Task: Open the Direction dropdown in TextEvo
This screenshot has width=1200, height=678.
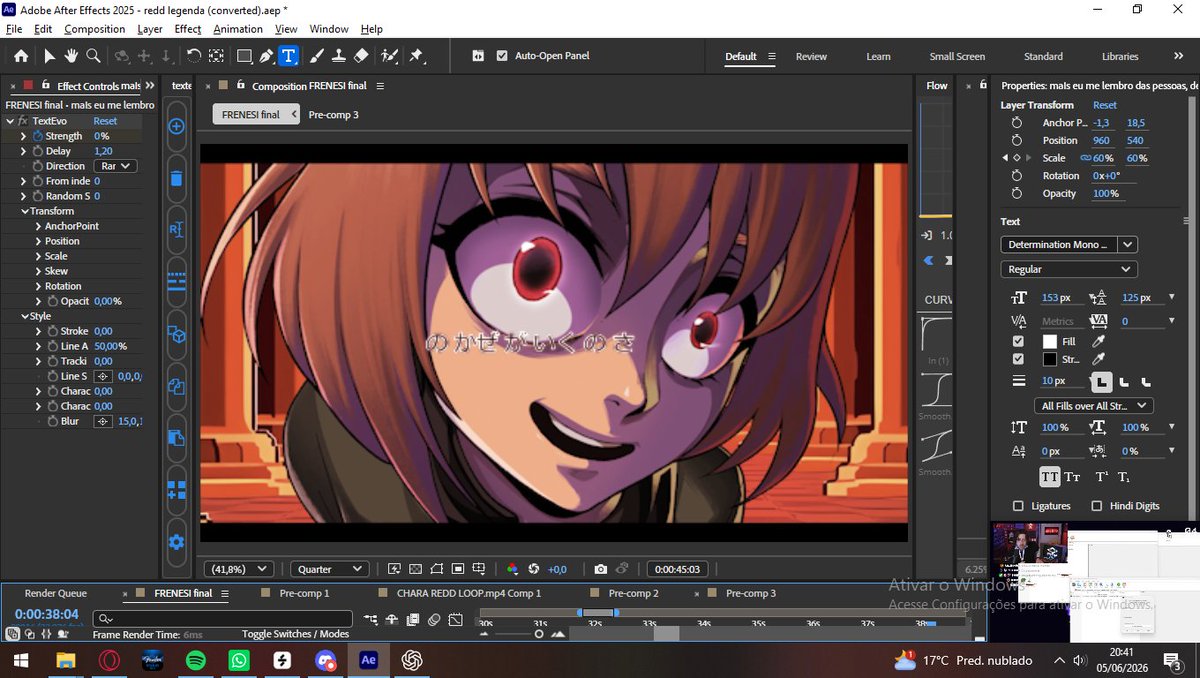Action: tap(116, 166)
